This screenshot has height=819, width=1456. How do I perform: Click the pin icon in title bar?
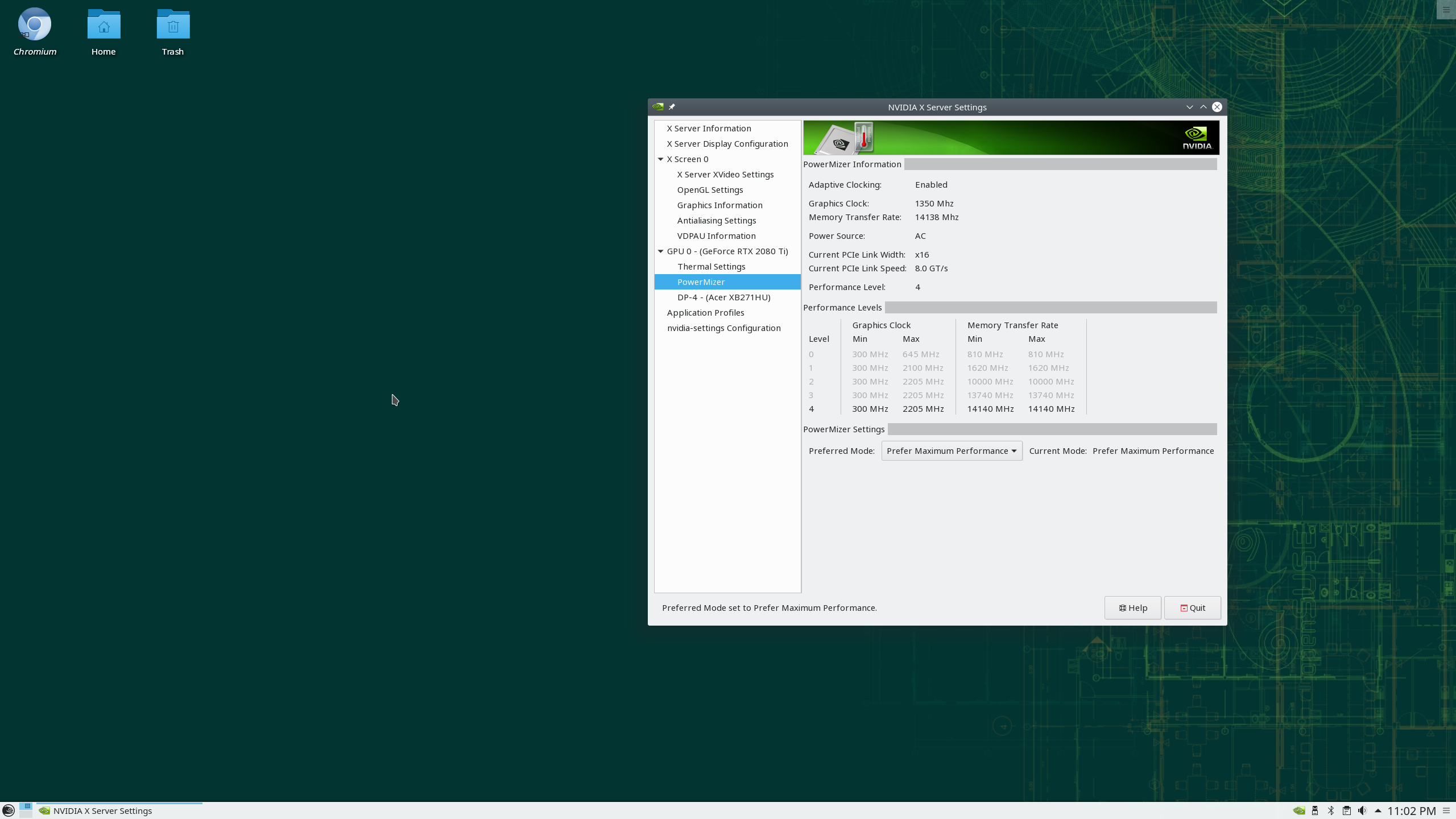pyautogui.click(x=672, y=107)
